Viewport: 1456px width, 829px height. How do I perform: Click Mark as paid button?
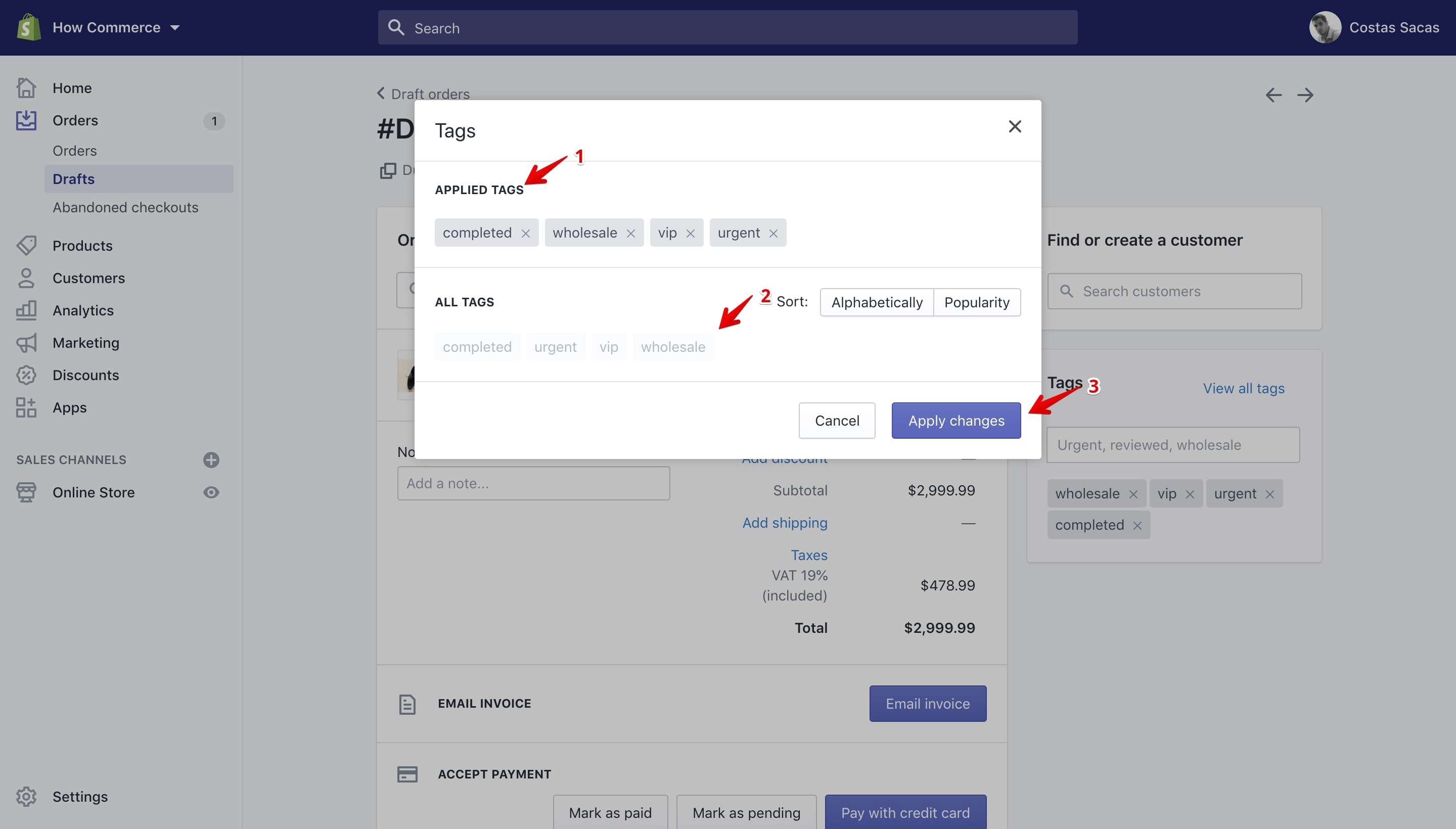click(610, 812)
